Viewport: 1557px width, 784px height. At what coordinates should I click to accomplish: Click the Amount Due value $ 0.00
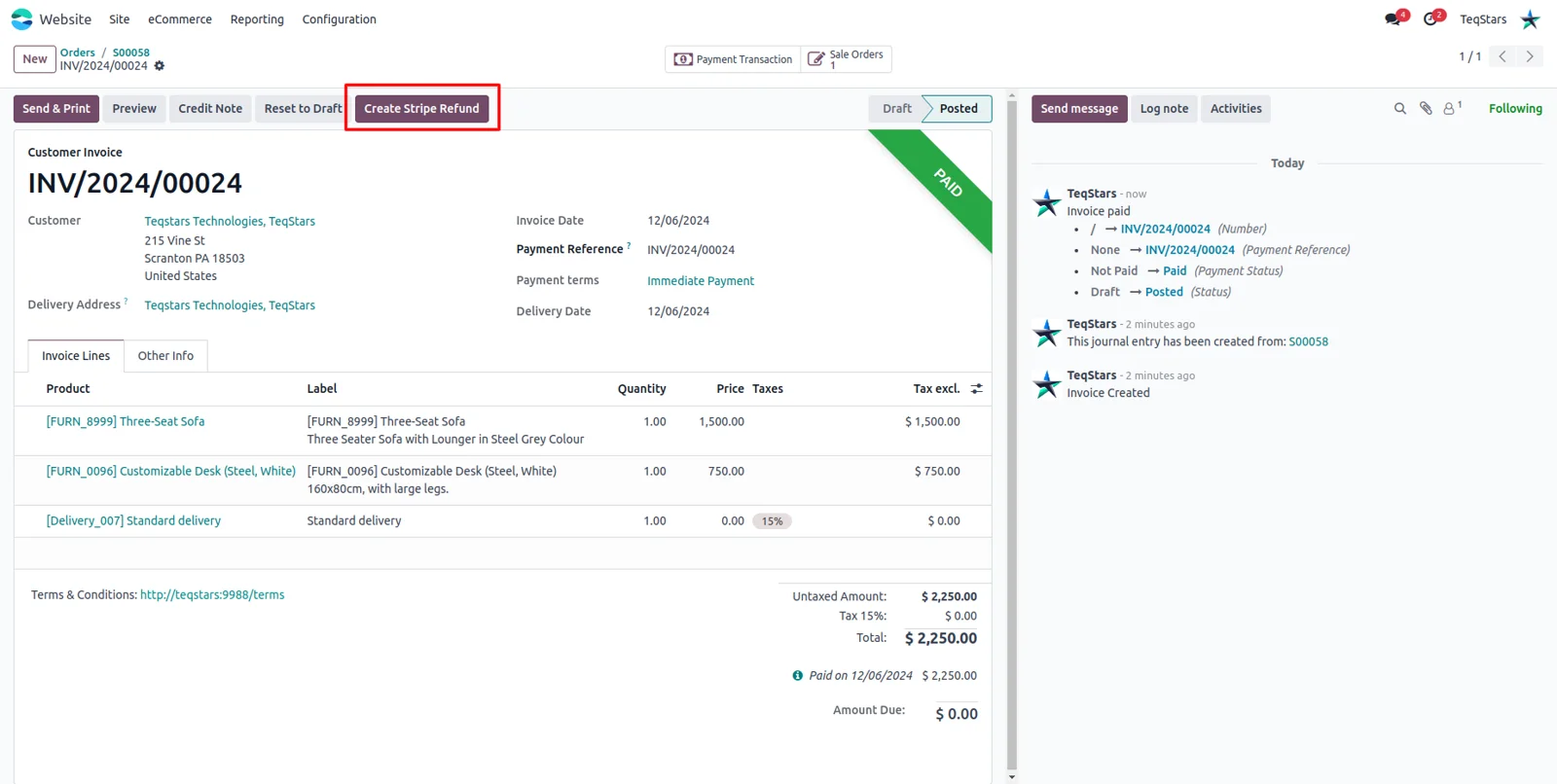(957, 714)
